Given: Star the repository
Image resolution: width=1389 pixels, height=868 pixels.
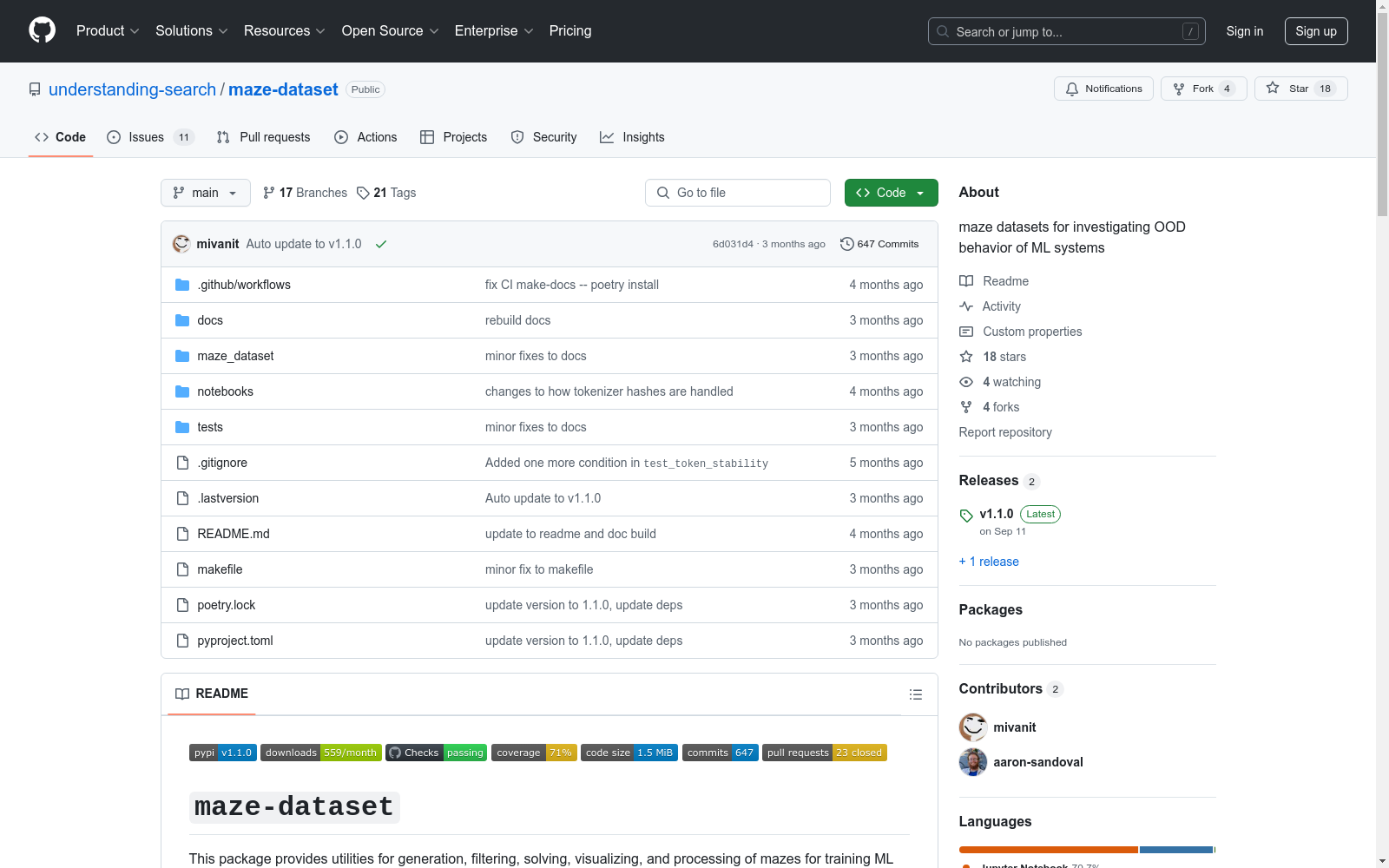Looking at the screenshot, I should (1300, 89).
